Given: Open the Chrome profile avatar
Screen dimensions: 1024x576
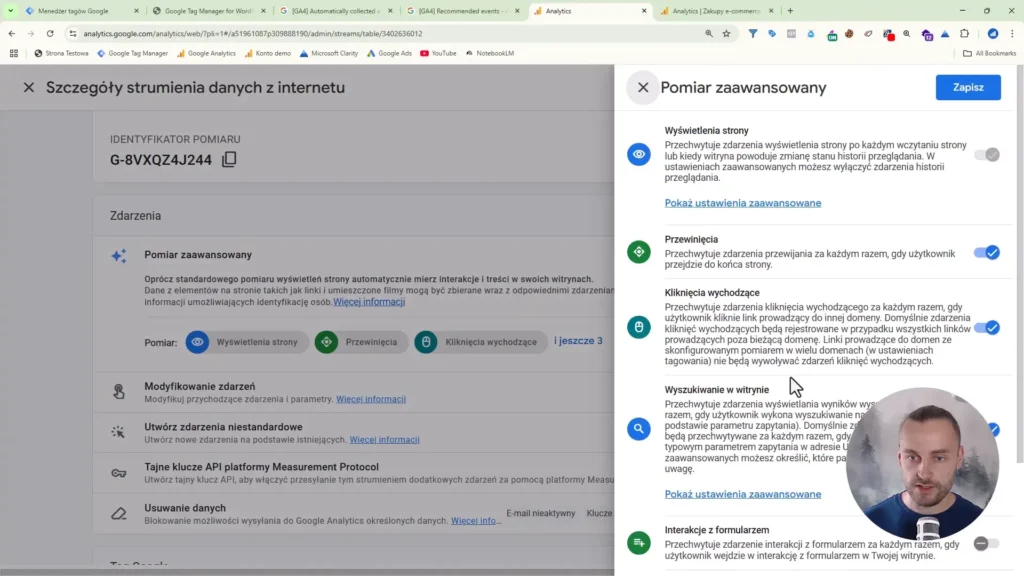Looking at the screenshot, I should click(x=993, y=33).
